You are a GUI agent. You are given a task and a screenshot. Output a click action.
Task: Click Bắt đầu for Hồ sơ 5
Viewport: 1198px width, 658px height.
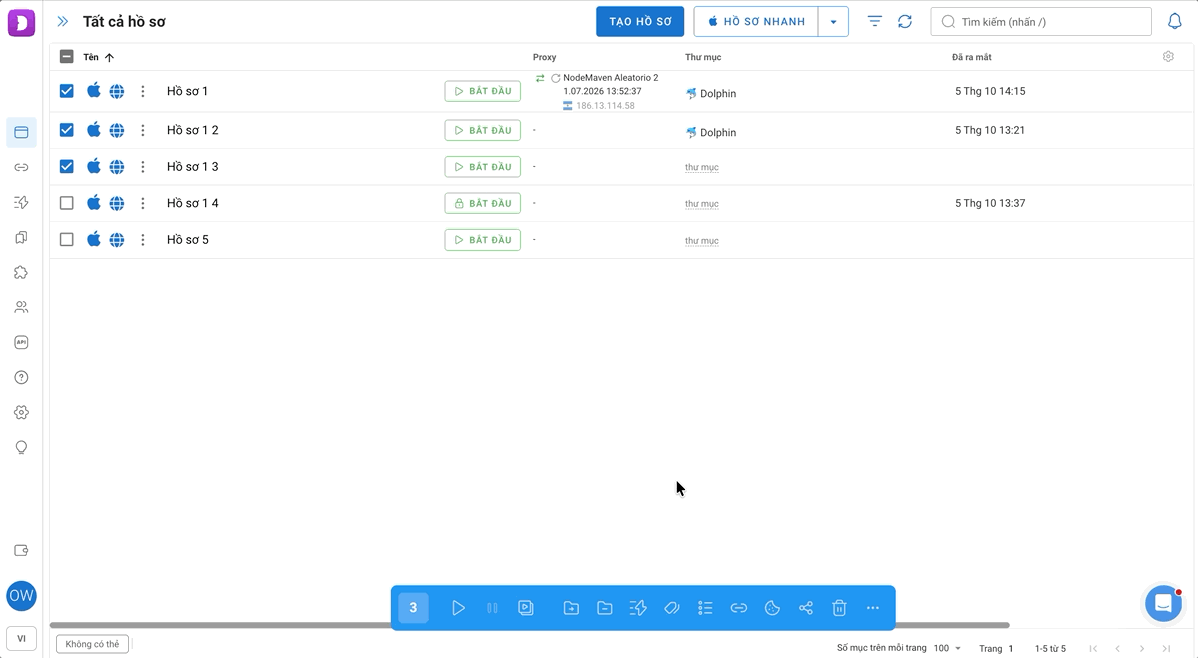[x=483, y=240]
